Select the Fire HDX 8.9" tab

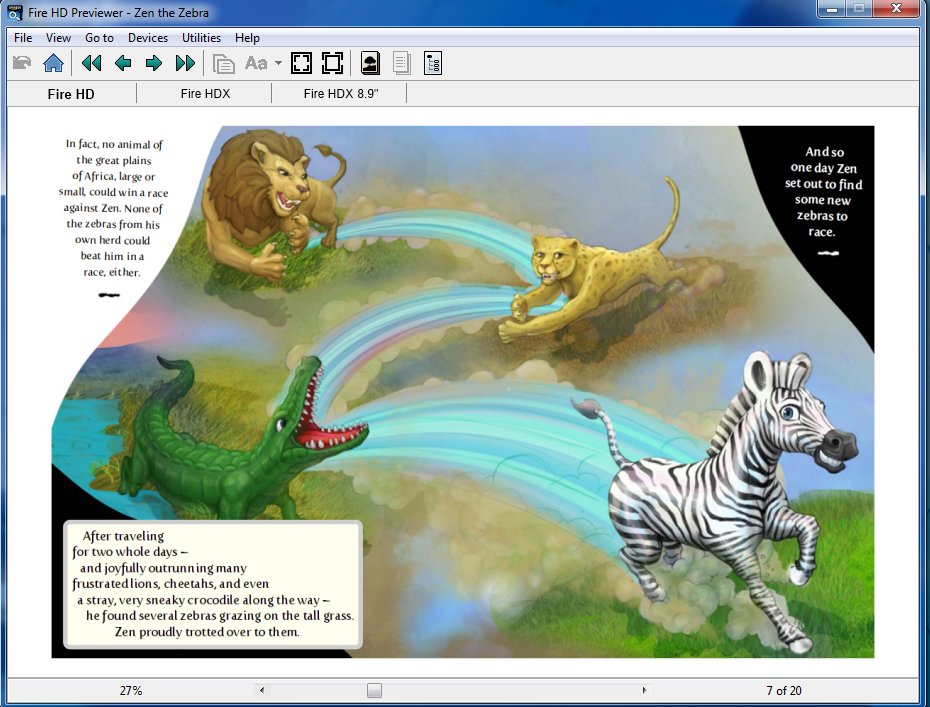click(x=340, y=94)
